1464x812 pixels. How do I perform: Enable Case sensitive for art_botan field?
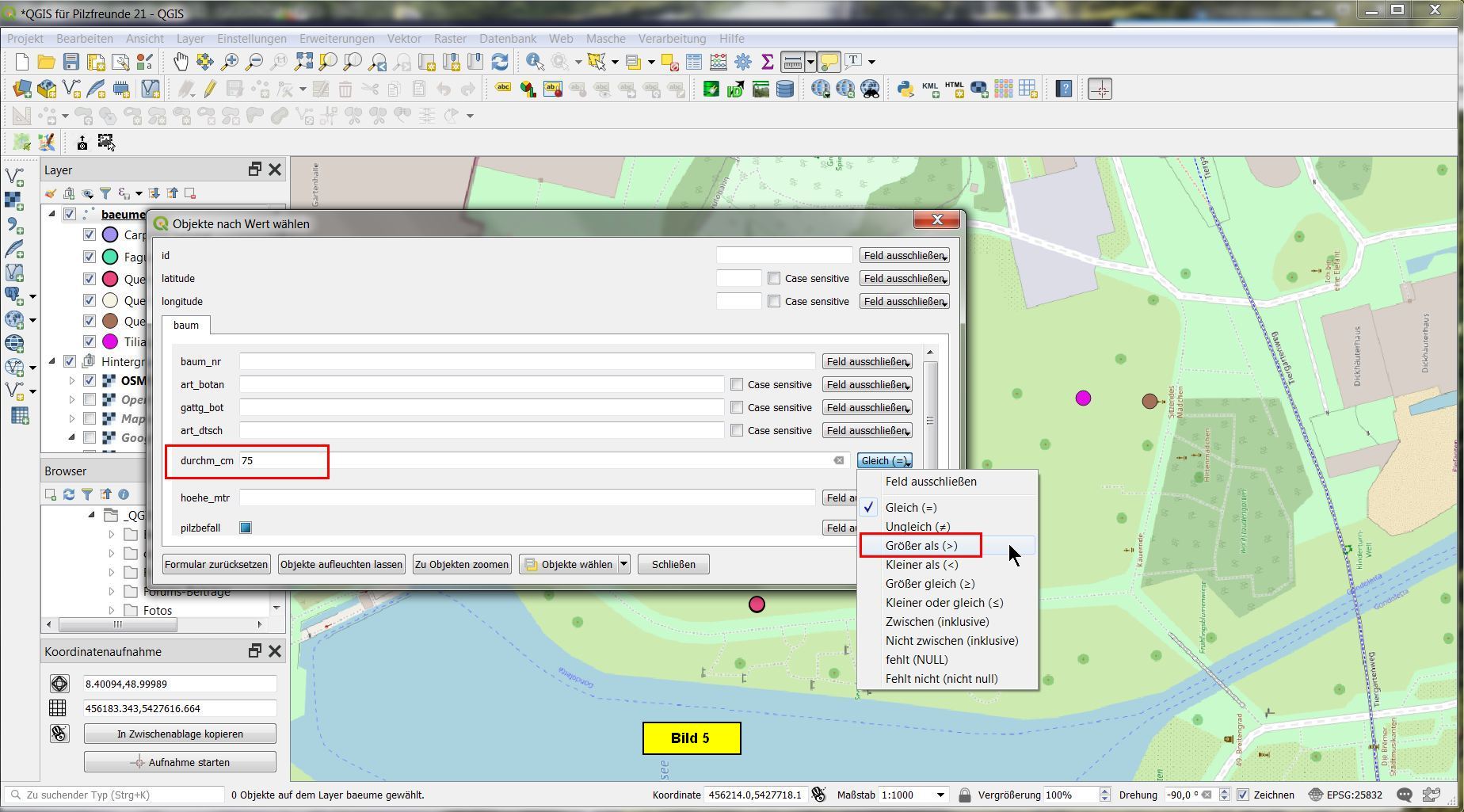click(737, 384)
